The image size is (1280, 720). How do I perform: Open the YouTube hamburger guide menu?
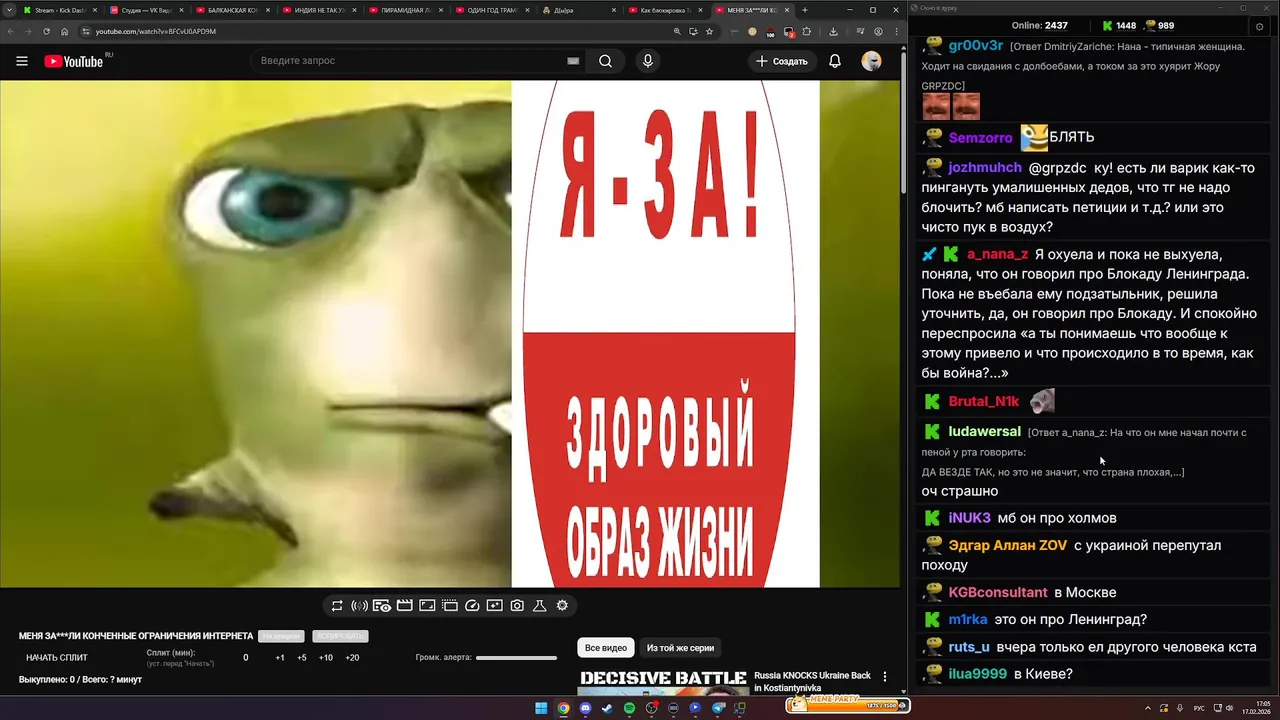(22, 61)
